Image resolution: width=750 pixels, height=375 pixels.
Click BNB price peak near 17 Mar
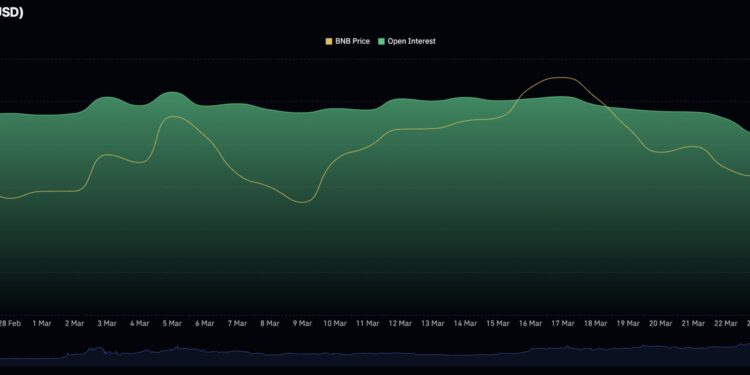point(561,77)
